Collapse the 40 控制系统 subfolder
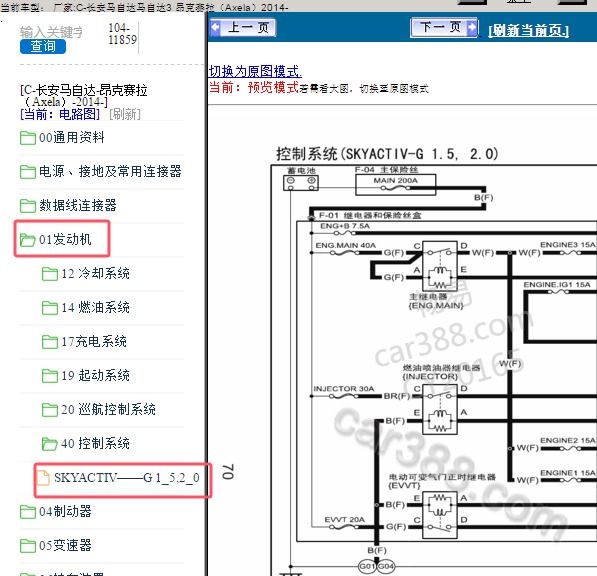 [x=96, y=444]
